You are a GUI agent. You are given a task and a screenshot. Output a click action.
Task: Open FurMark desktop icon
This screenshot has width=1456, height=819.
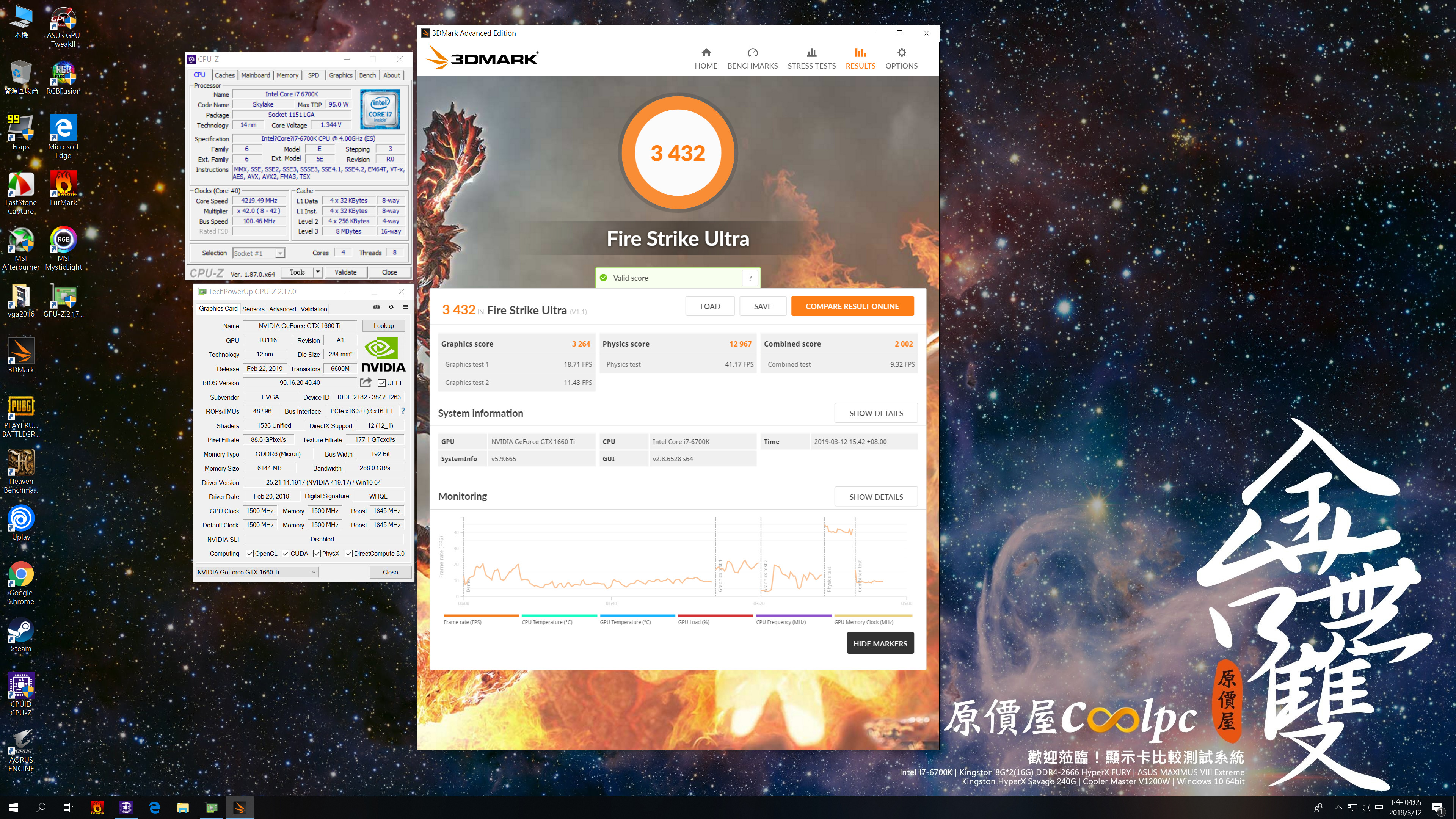point(63,188)
